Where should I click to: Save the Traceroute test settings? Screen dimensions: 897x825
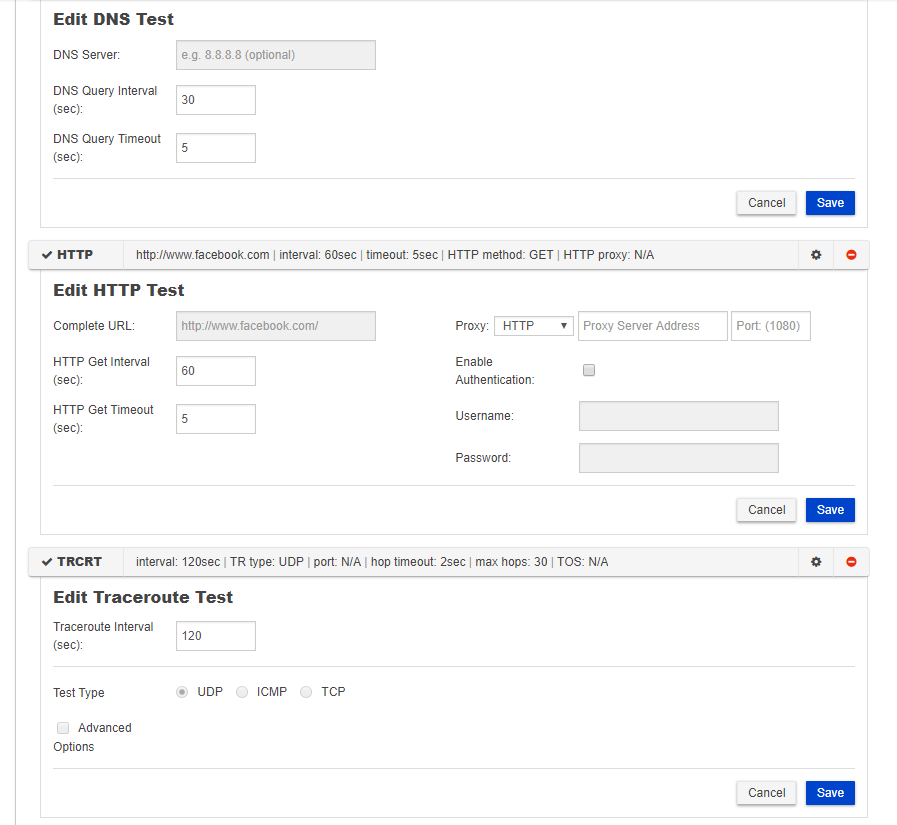(x=830, y=793)
